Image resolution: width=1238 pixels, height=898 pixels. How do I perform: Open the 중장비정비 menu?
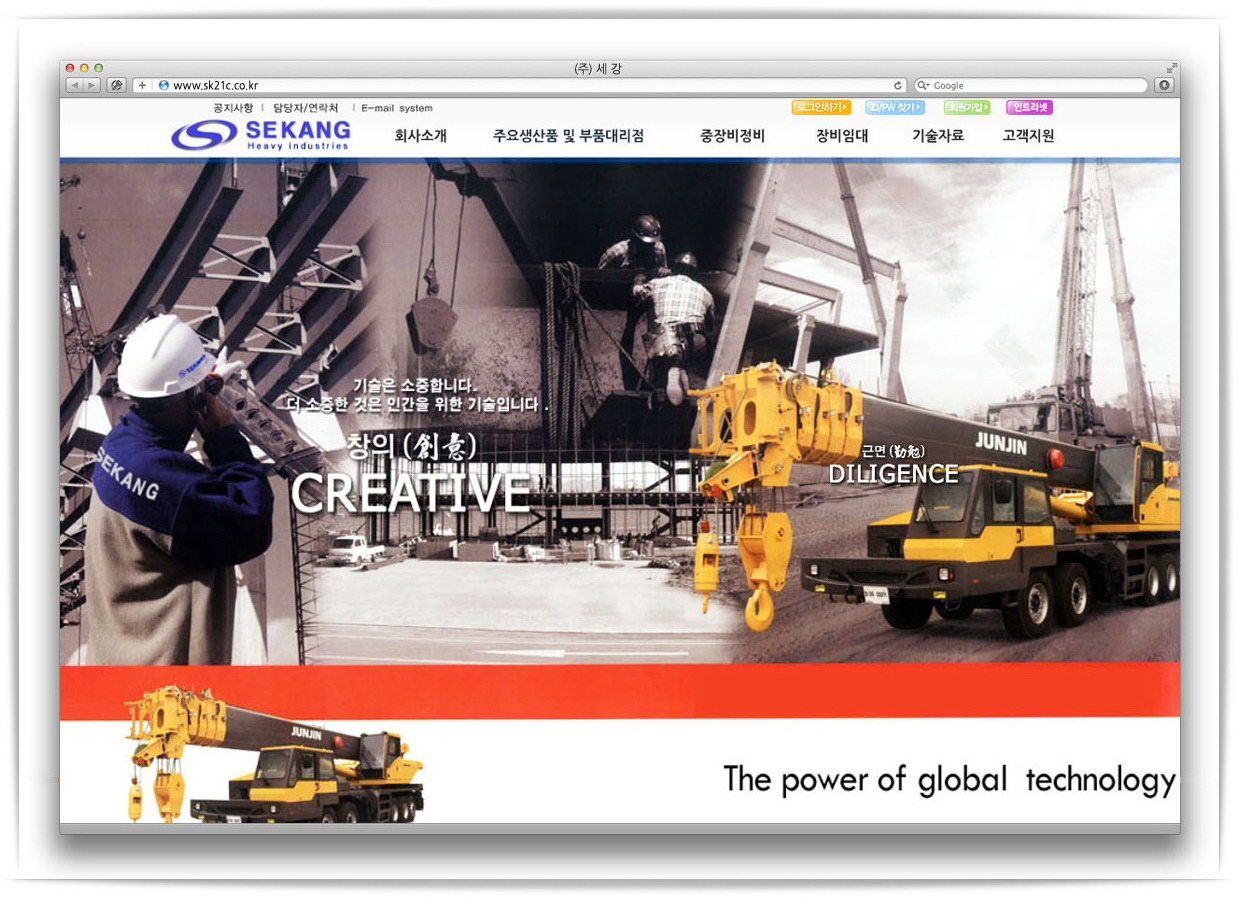click(732, 136)
